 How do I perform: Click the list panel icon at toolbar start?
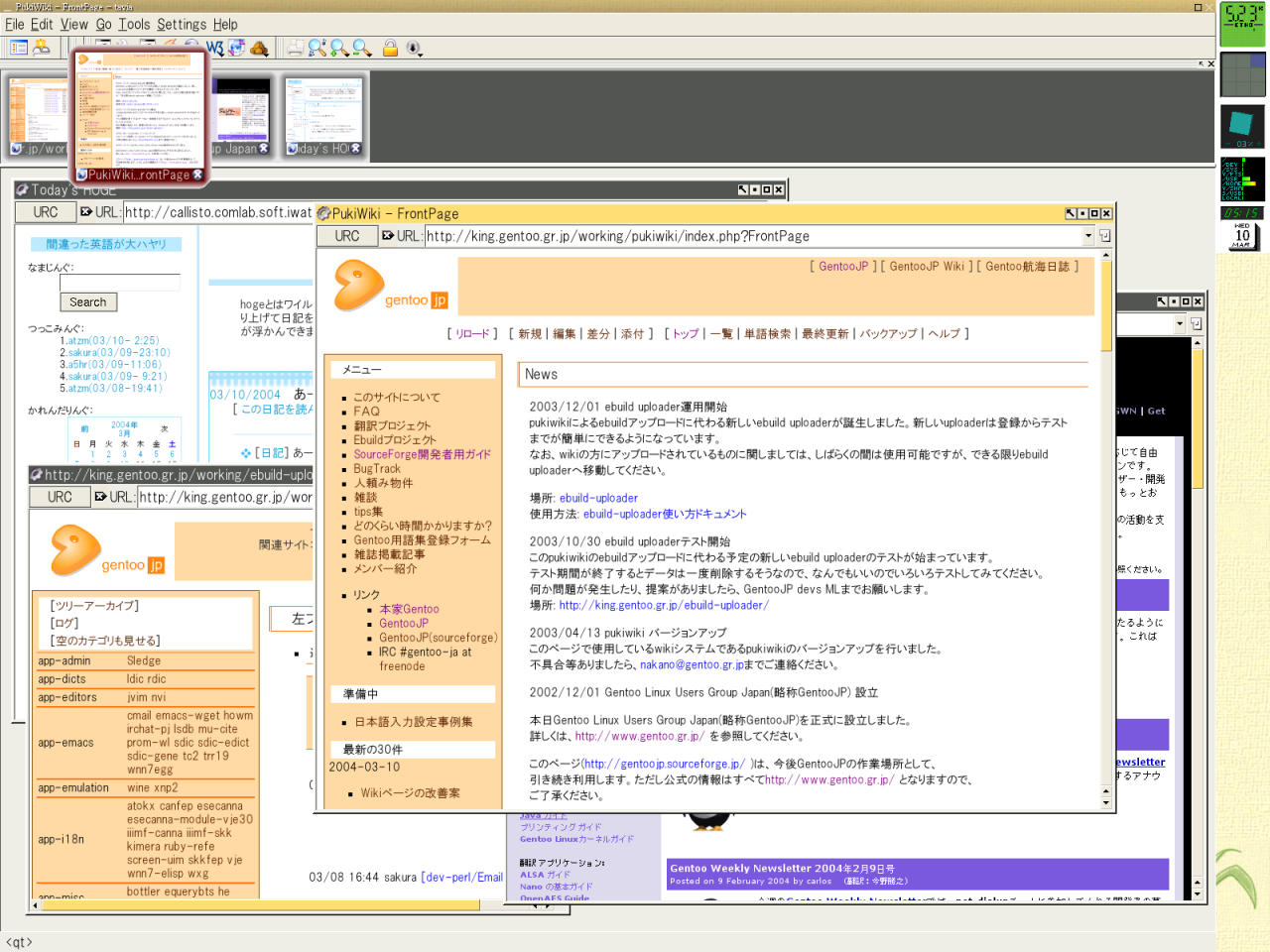(18, 47)
